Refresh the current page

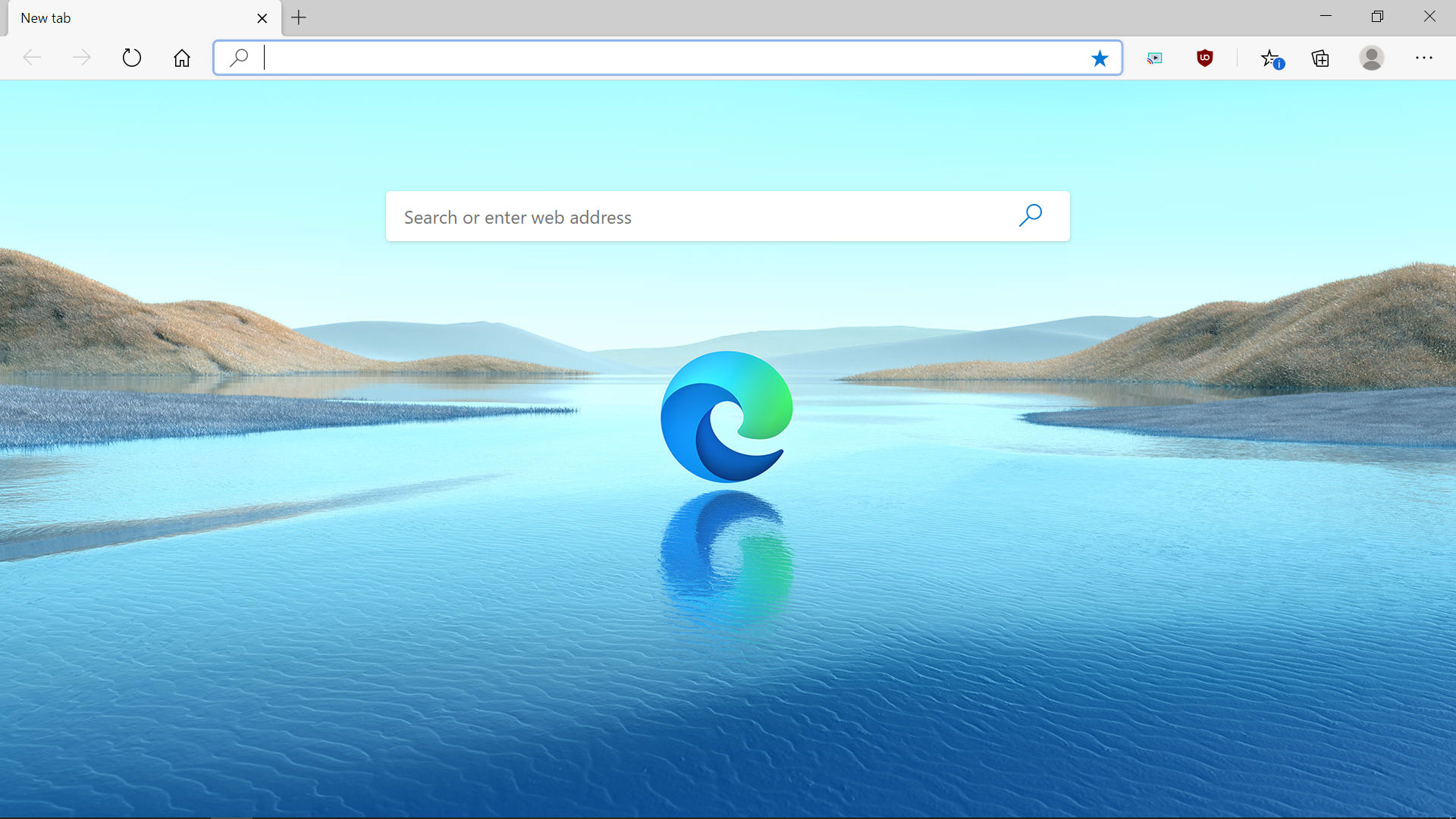click(132, 58)
